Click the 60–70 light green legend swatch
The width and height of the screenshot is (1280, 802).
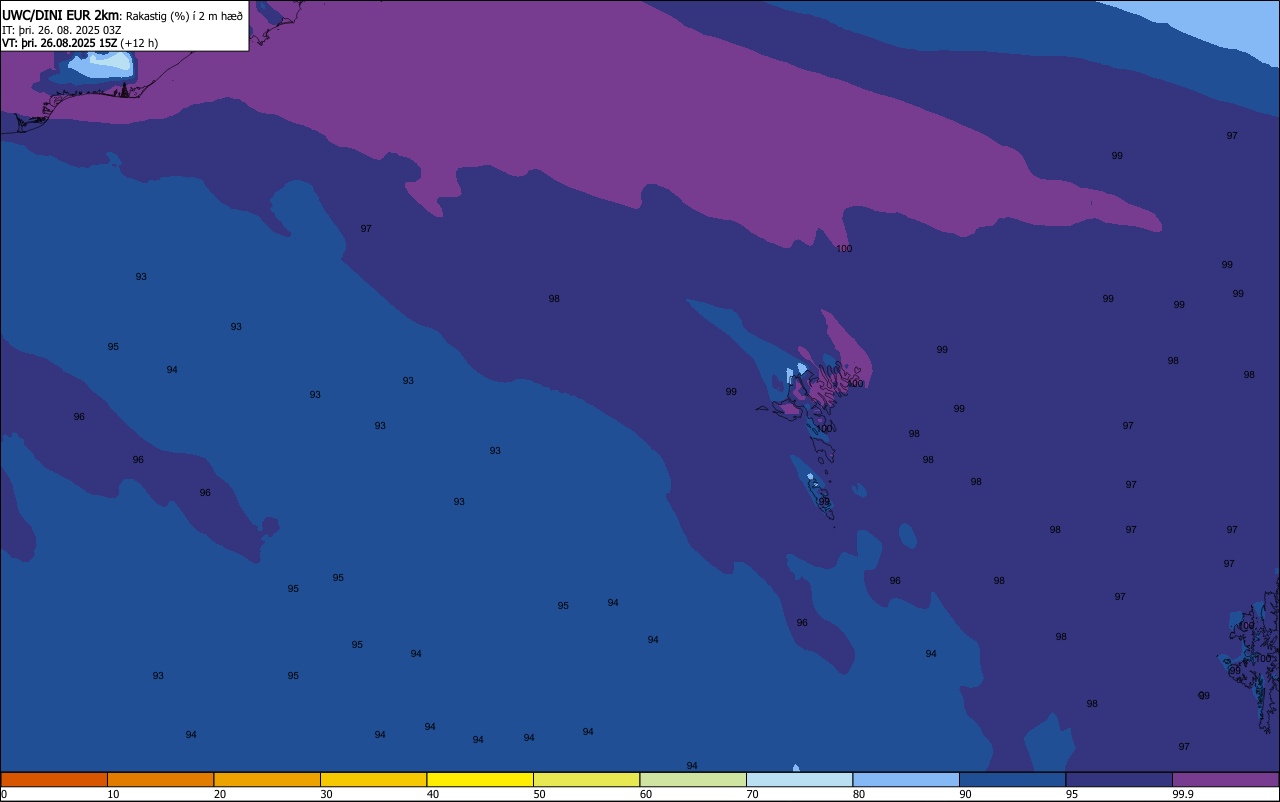tap(693, 779)
